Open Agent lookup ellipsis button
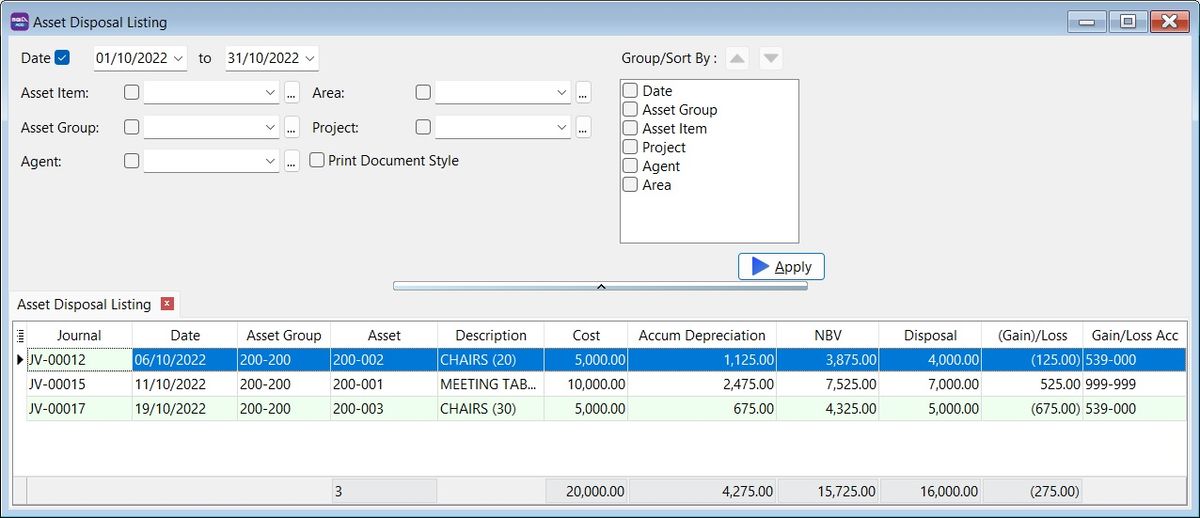The height and width of the screenshot is (518, 1200). (x=292, y=161)
